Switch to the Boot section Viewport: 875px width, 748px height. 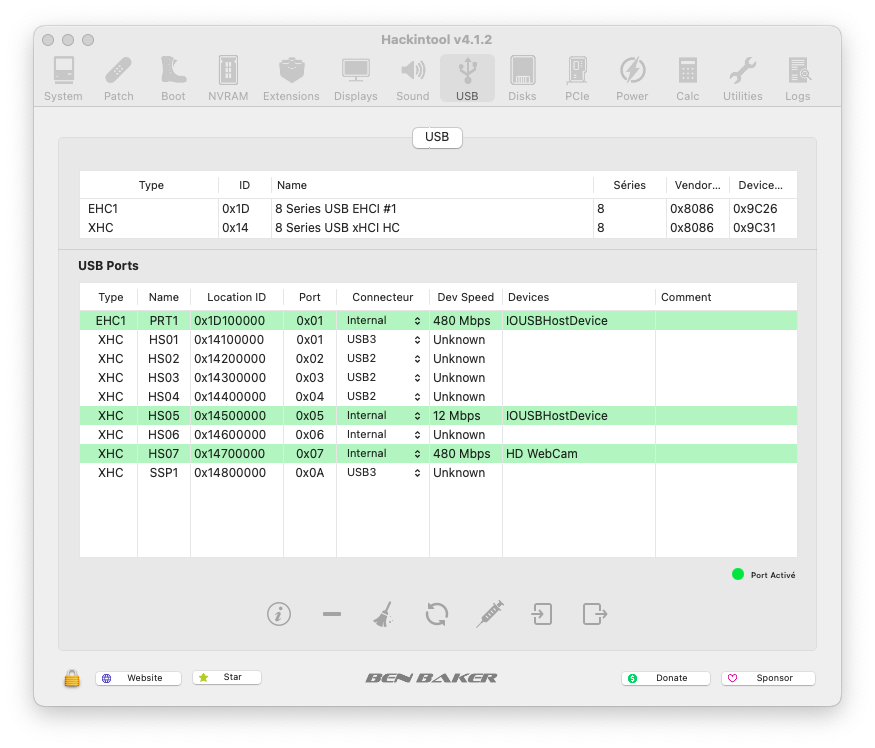pos(173,79)
